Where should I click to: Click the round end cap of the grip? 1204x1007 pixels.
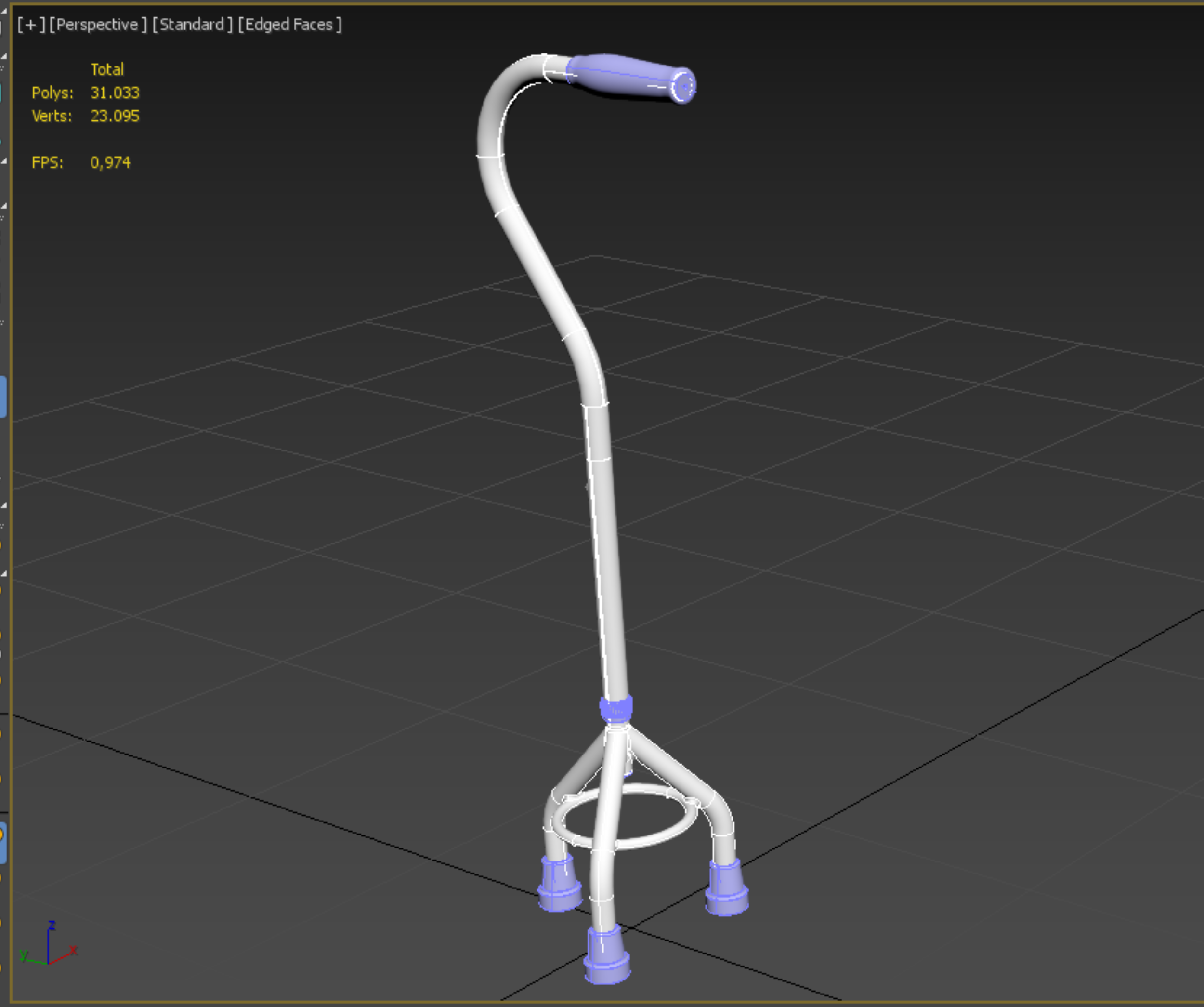684,87
